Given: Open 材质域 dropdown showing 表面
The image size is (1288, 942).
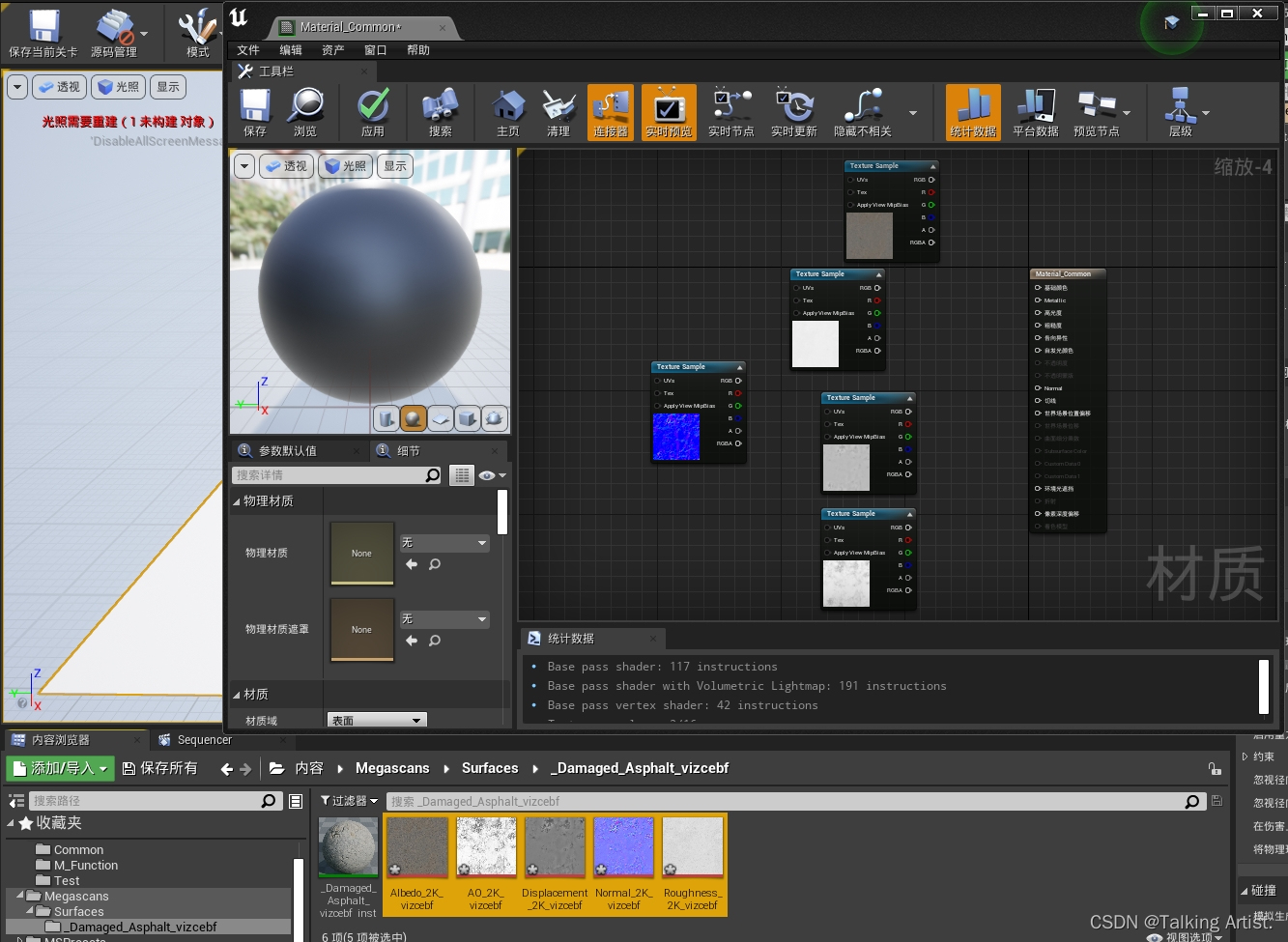Looking at the screenshot, I should tap(377, 721).
